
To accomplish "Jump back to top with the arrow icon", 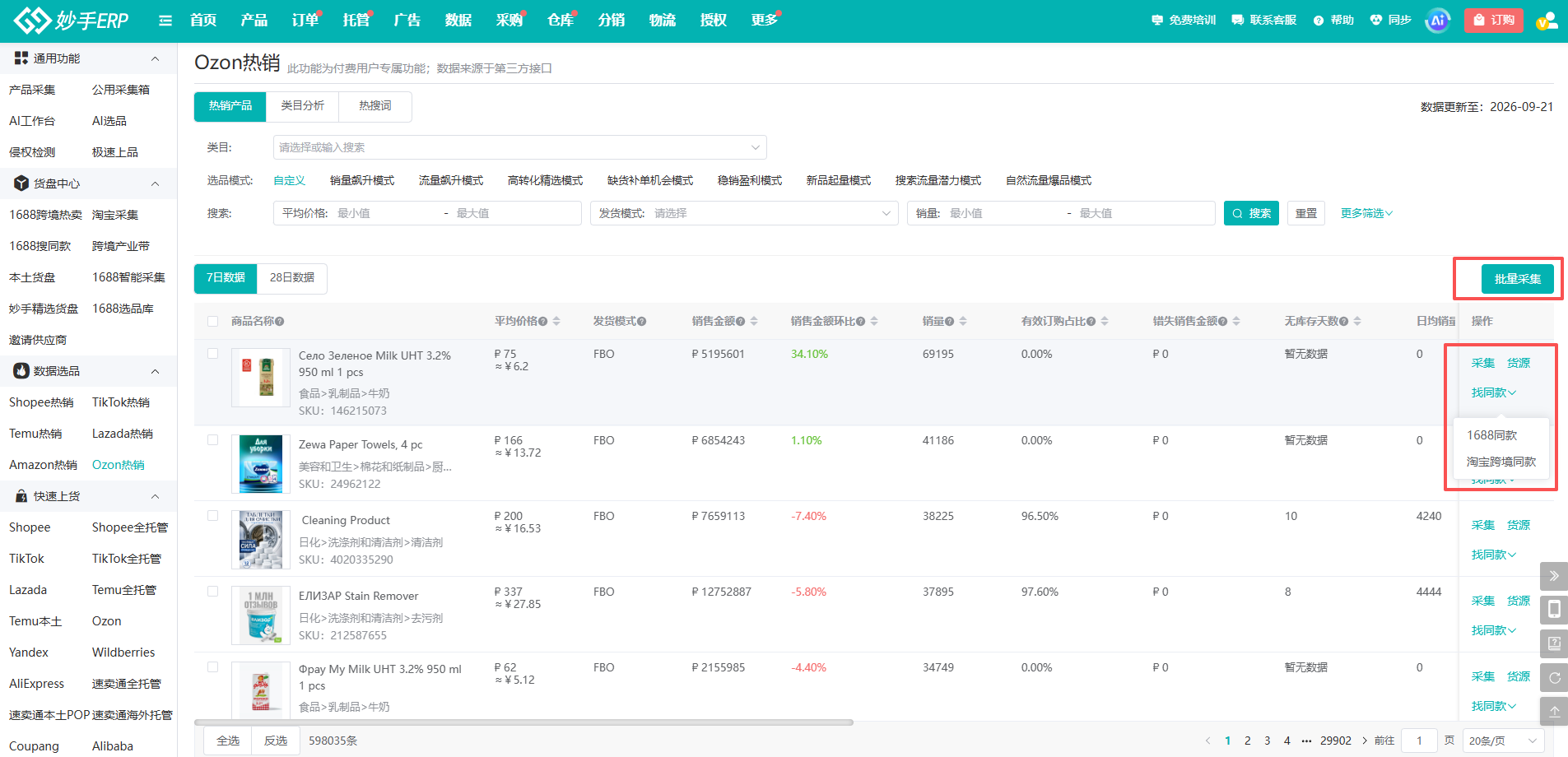I will pyautogui.click(x=1554, y=711).
